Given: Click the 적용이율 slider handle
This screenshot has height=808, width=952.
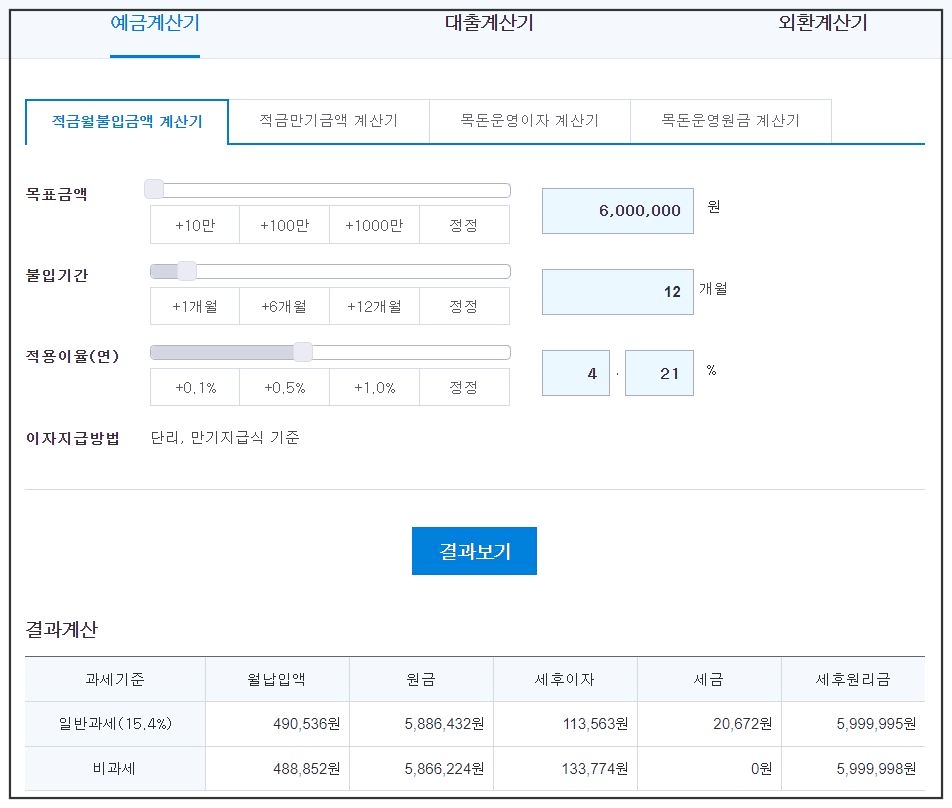Looking at the screenshot, I should (303, 352).
